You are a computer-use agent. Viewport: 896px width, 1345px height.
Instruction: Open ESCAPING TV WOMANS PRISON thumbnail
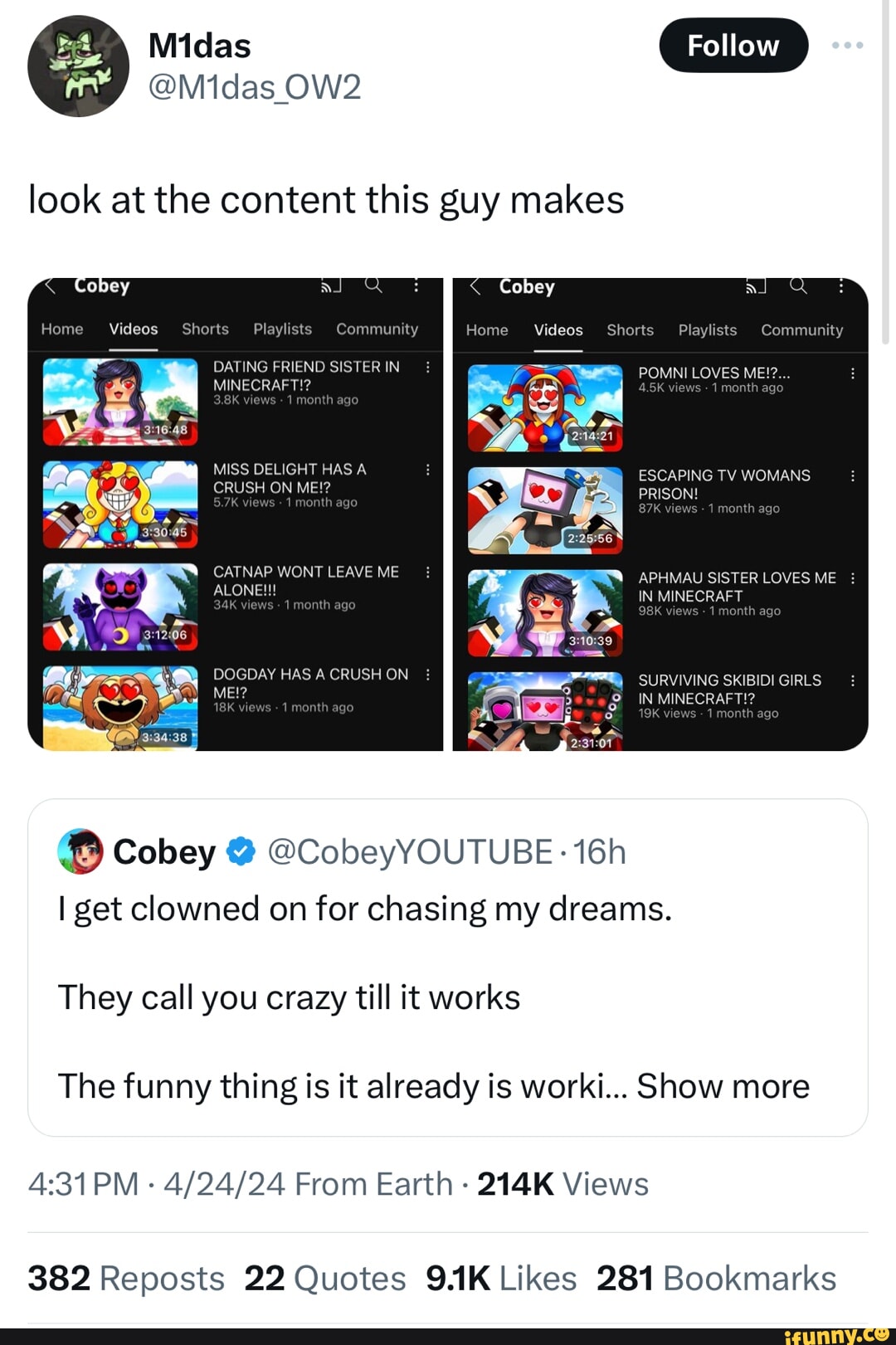coord(545,510)
